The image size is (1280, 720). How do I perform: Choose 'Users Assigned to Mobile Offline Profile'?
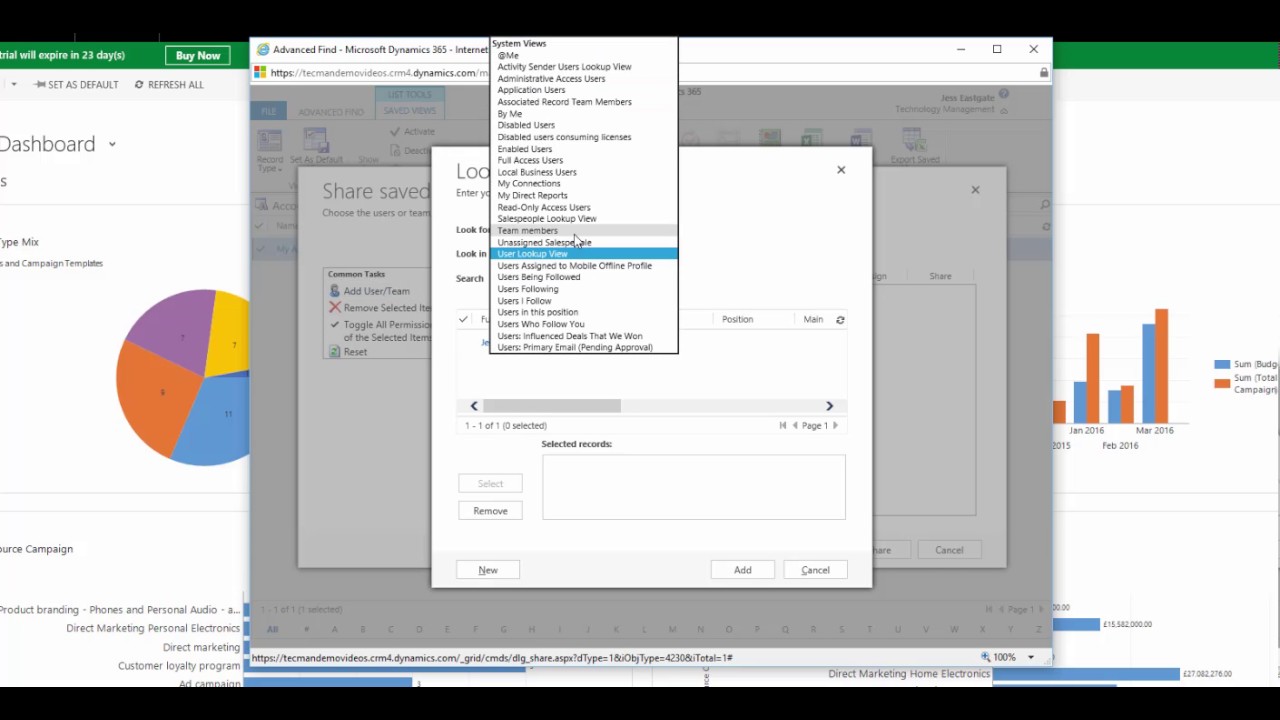583,266
